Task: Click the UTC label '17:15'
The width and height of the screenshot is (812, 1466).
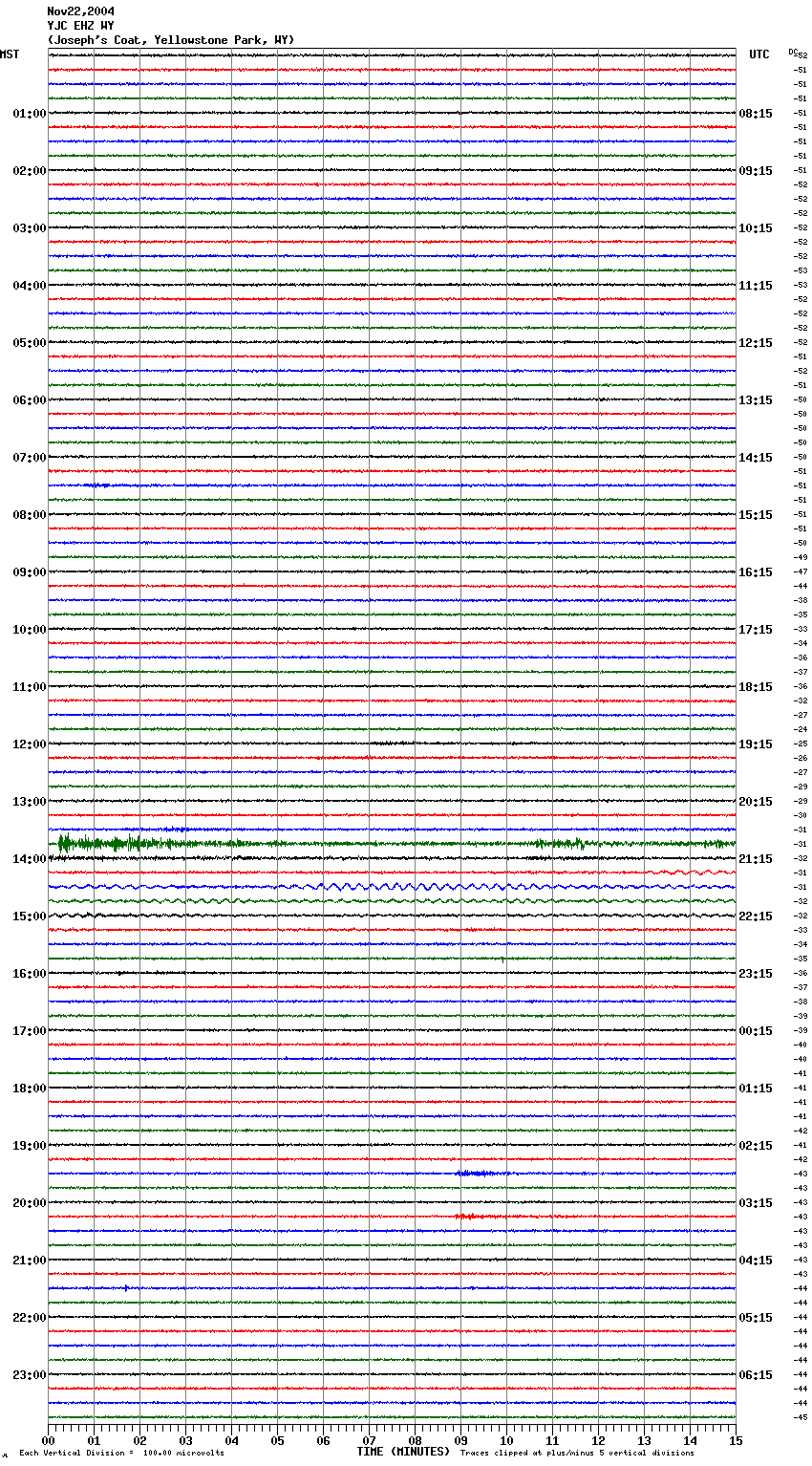Action: click(756, 630)
